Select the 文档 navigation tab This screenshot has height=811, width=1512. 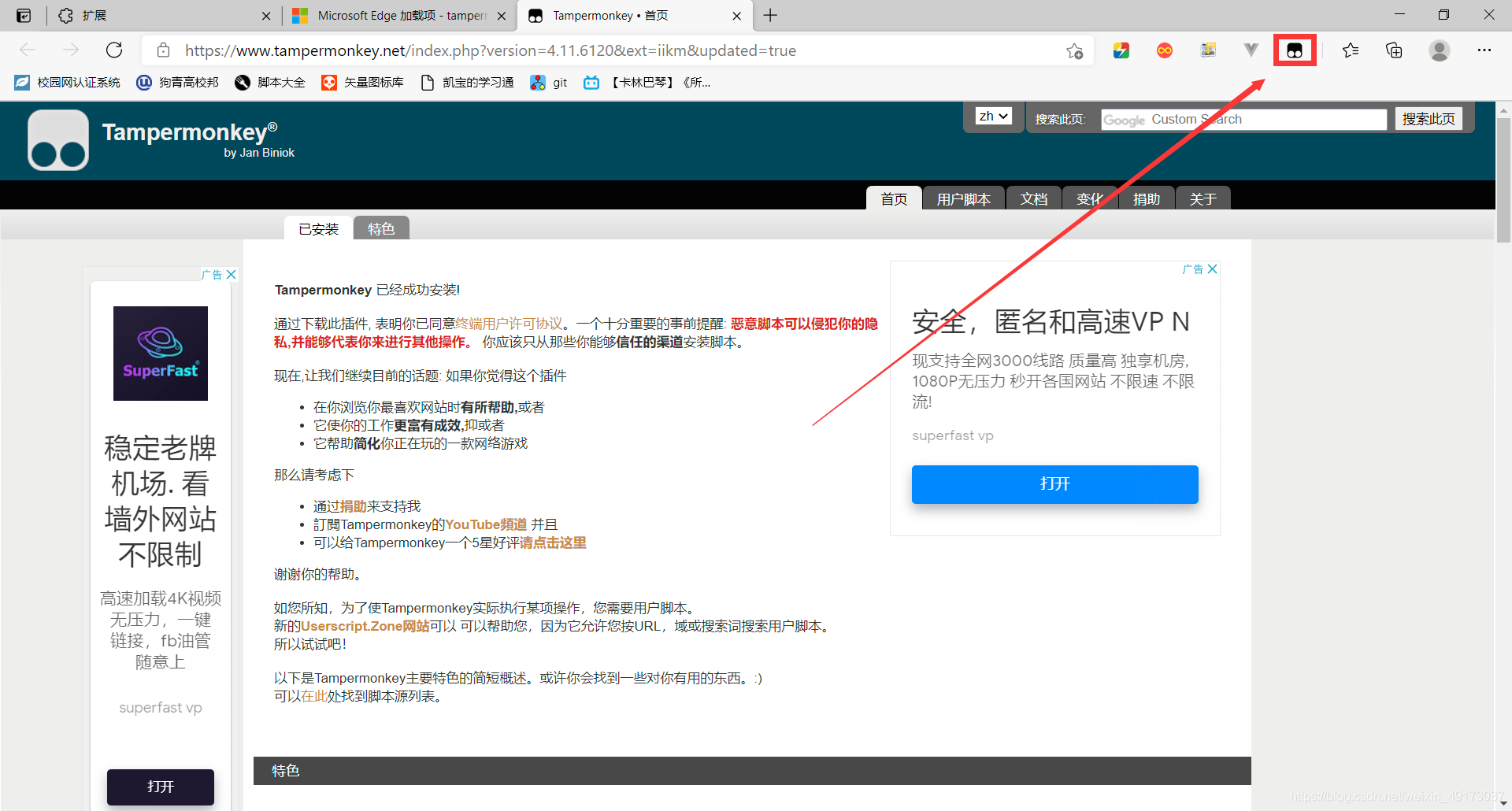click(x=1034, y=198)
